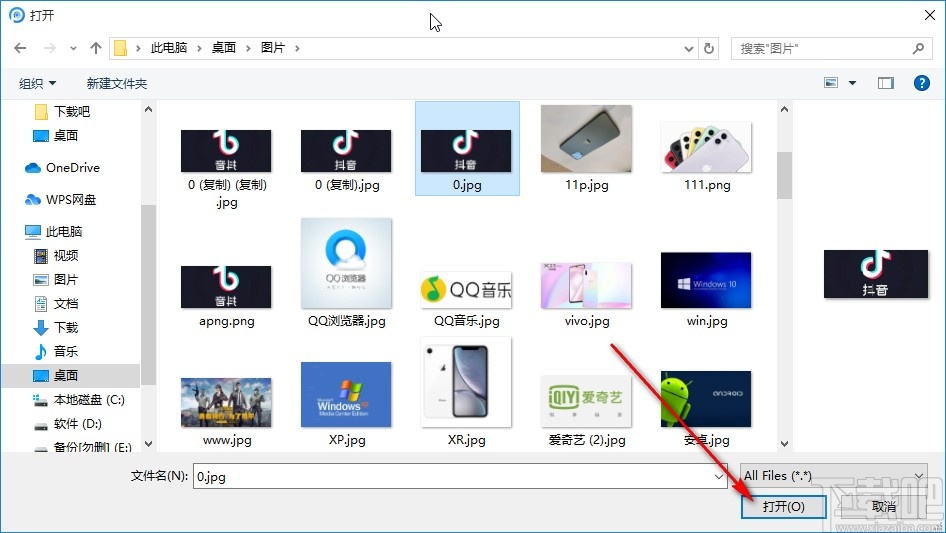This screenshot has height=533, width=946.
Task: Select the vivo.jpg file
Action: tap(586, 295)
